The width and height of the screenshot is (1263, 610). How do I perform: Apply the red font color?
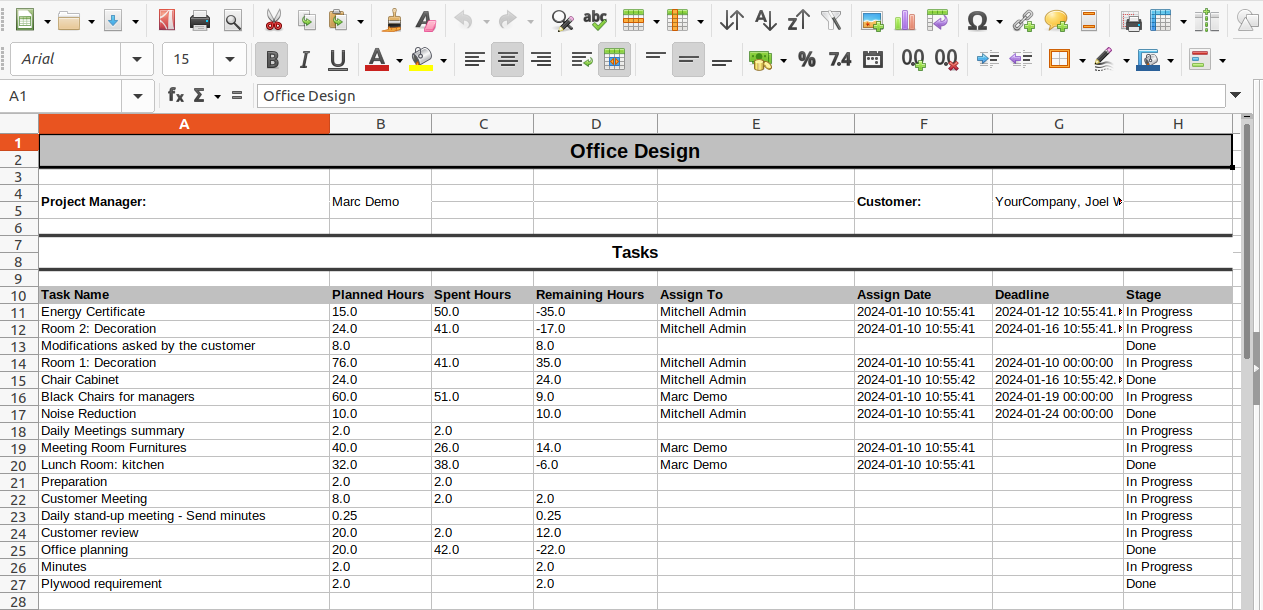[377, 60]
